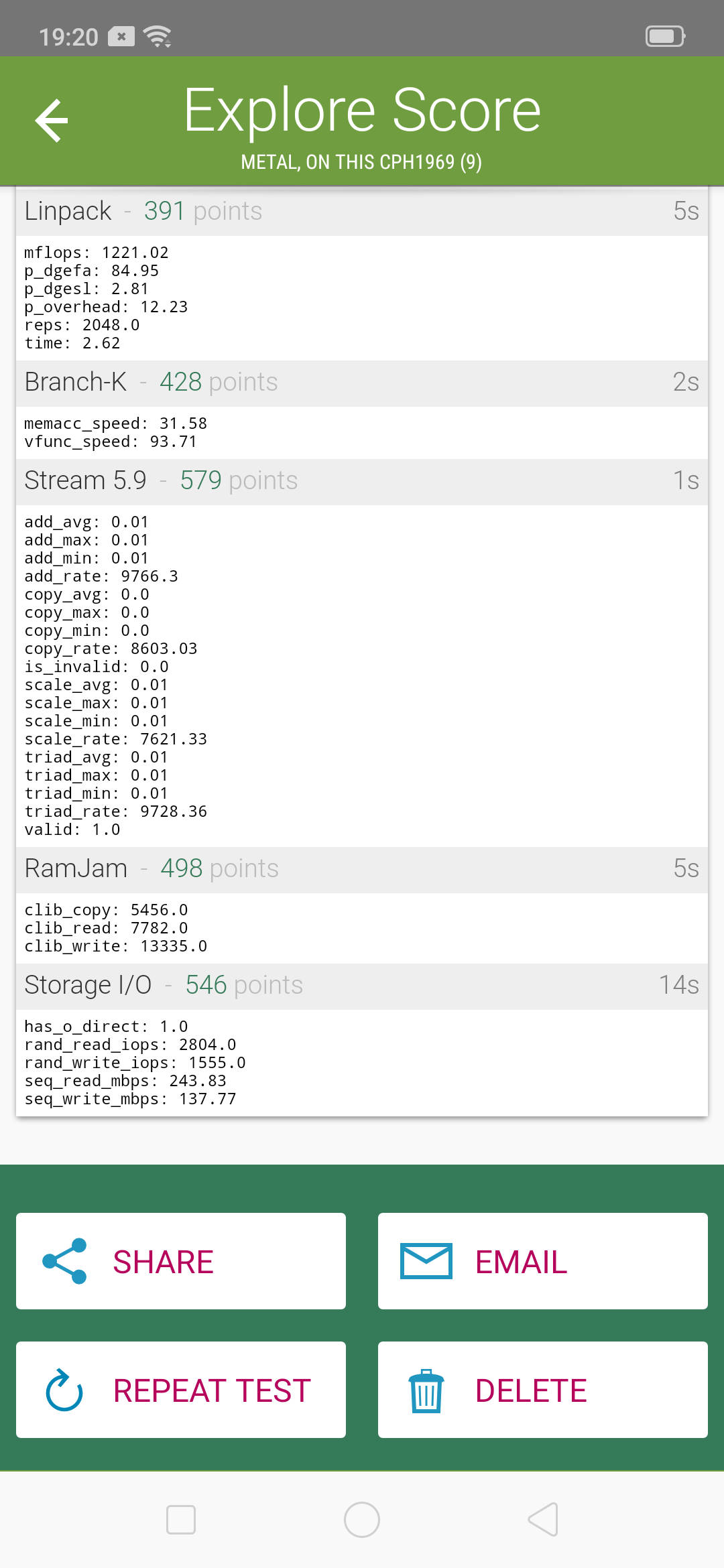The height and width of the screenshot is (1568, 724).
Task: Select the Stream 5.9 579 points header
Action: coord(362,481)
